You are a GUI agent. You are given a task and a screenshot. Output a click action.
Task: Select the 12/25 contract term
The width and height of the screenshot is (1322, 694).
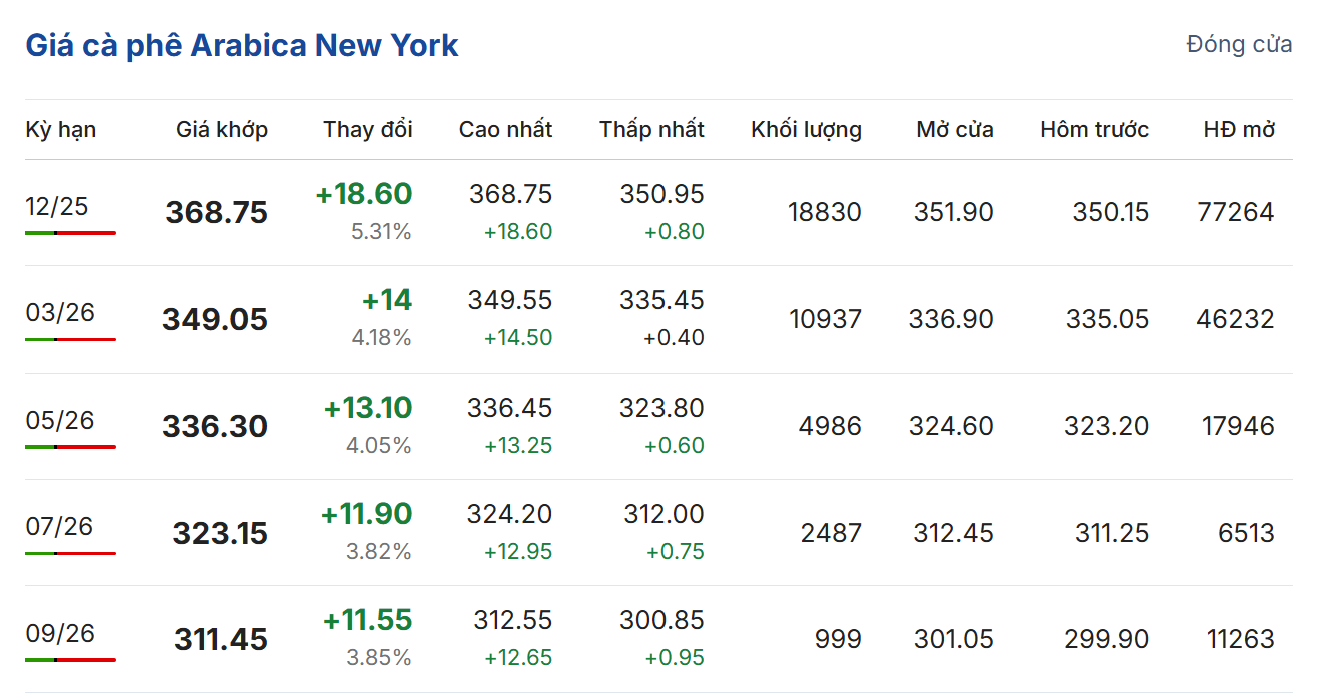pyautogui.click(x=57, y=207)
